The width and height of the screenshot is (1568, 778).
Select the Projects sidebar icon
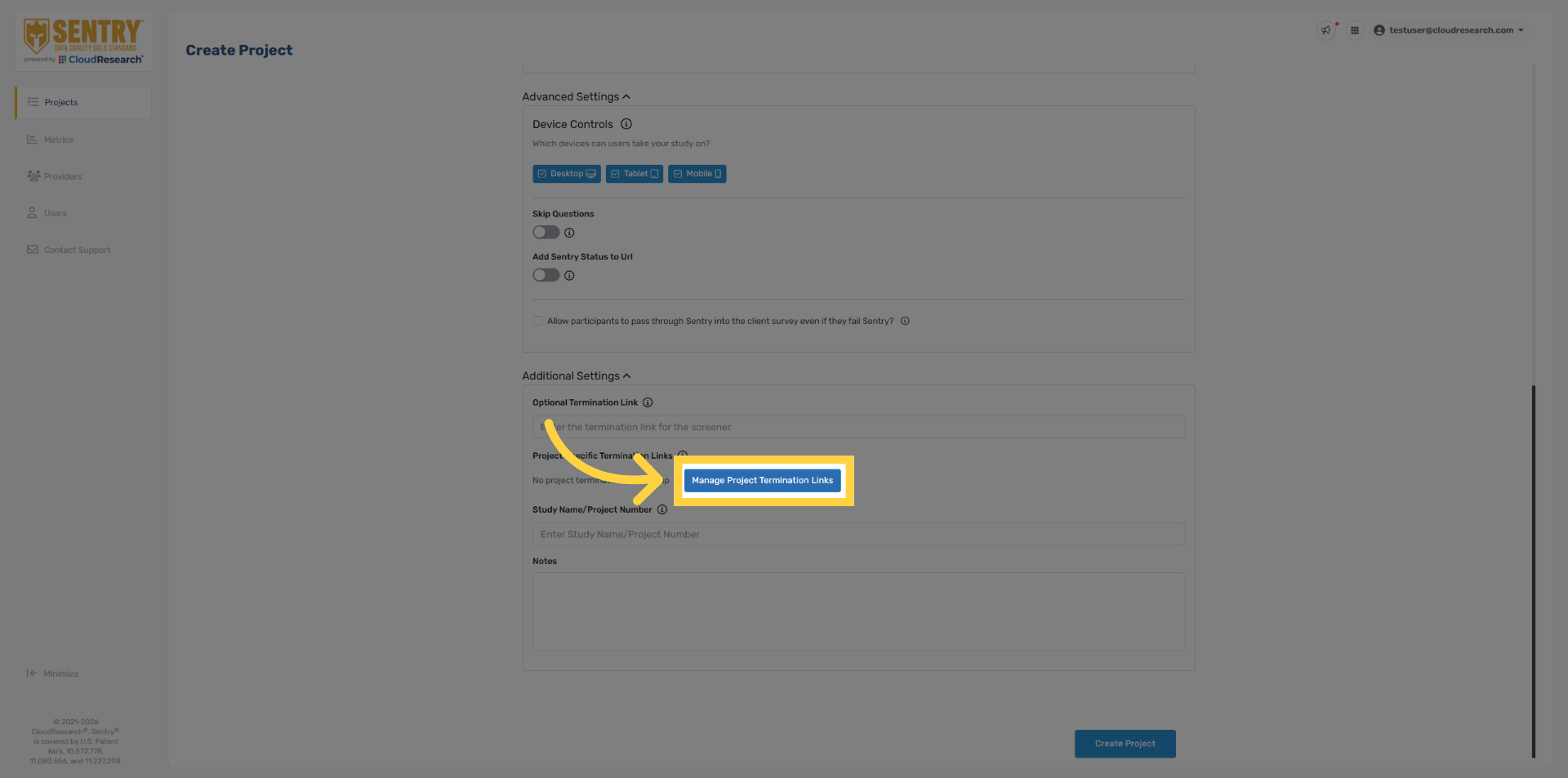pyautogui.click(x=33, y=102)
